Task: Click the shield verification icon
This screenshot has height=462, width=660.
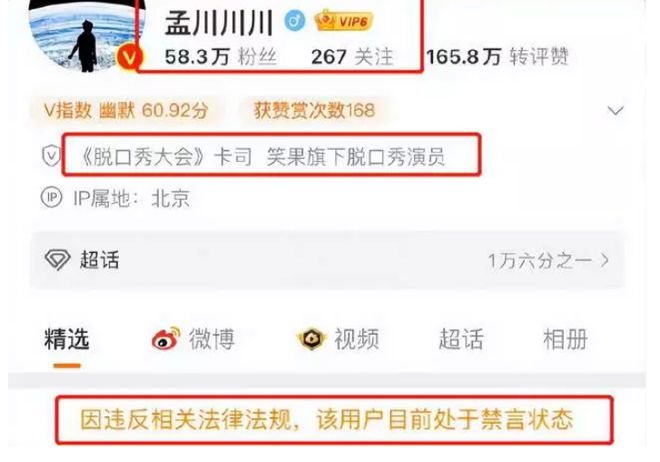Action: [x=52, y=156]
